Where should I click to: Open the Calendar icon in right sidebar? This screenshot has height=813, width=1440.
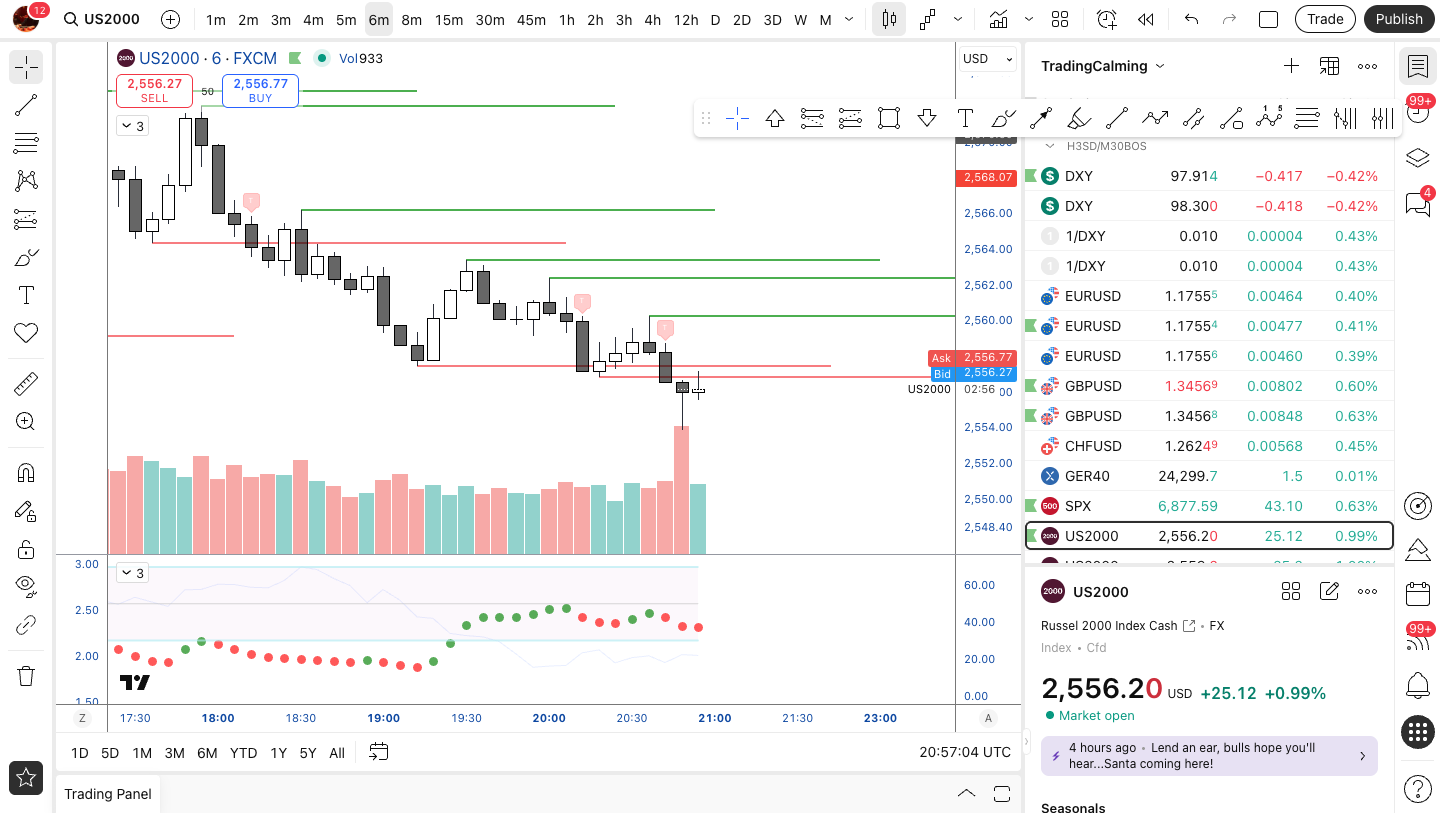(x=1417, y=594)
